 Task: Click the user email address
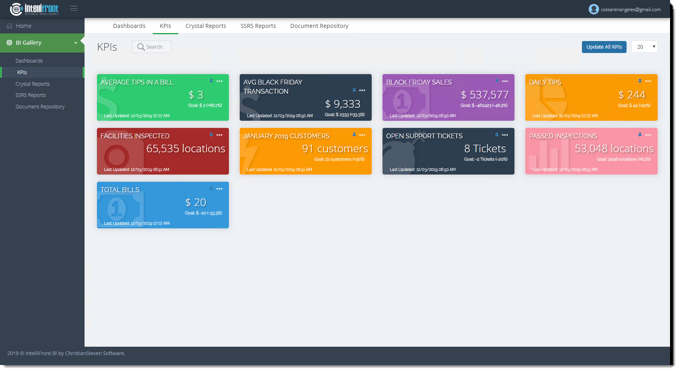pos(631,9)
